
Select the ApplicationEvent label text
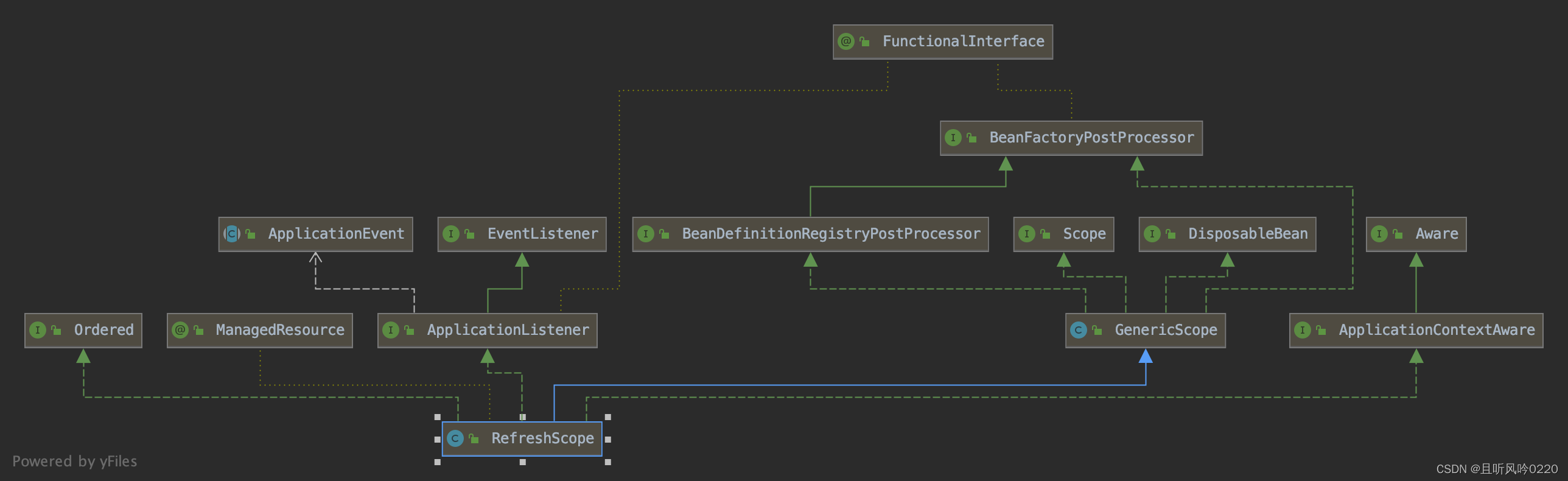pyautogui.click(x=337, y=234)
